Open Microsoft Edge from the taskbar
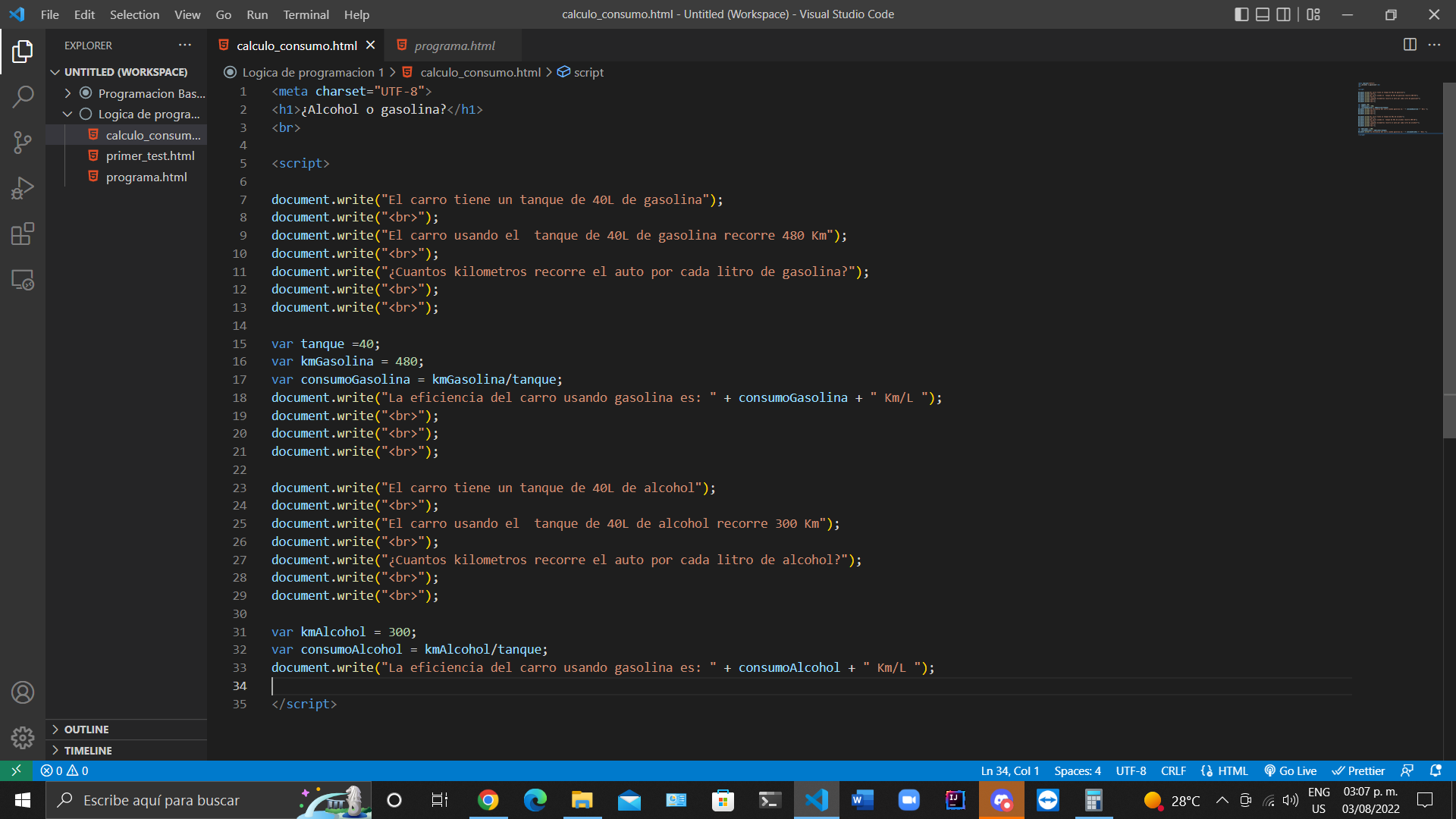The image size is (1456, 819). point(535,800)
